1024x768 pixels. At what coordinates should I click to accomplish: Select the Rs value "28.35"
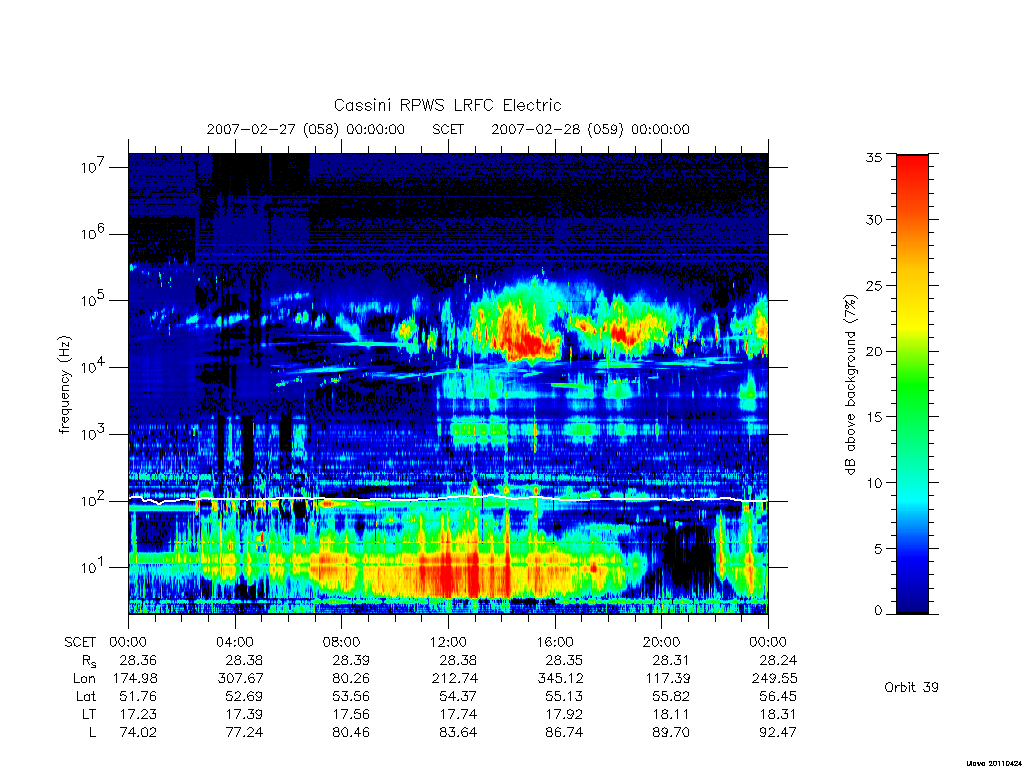[564, 660]
